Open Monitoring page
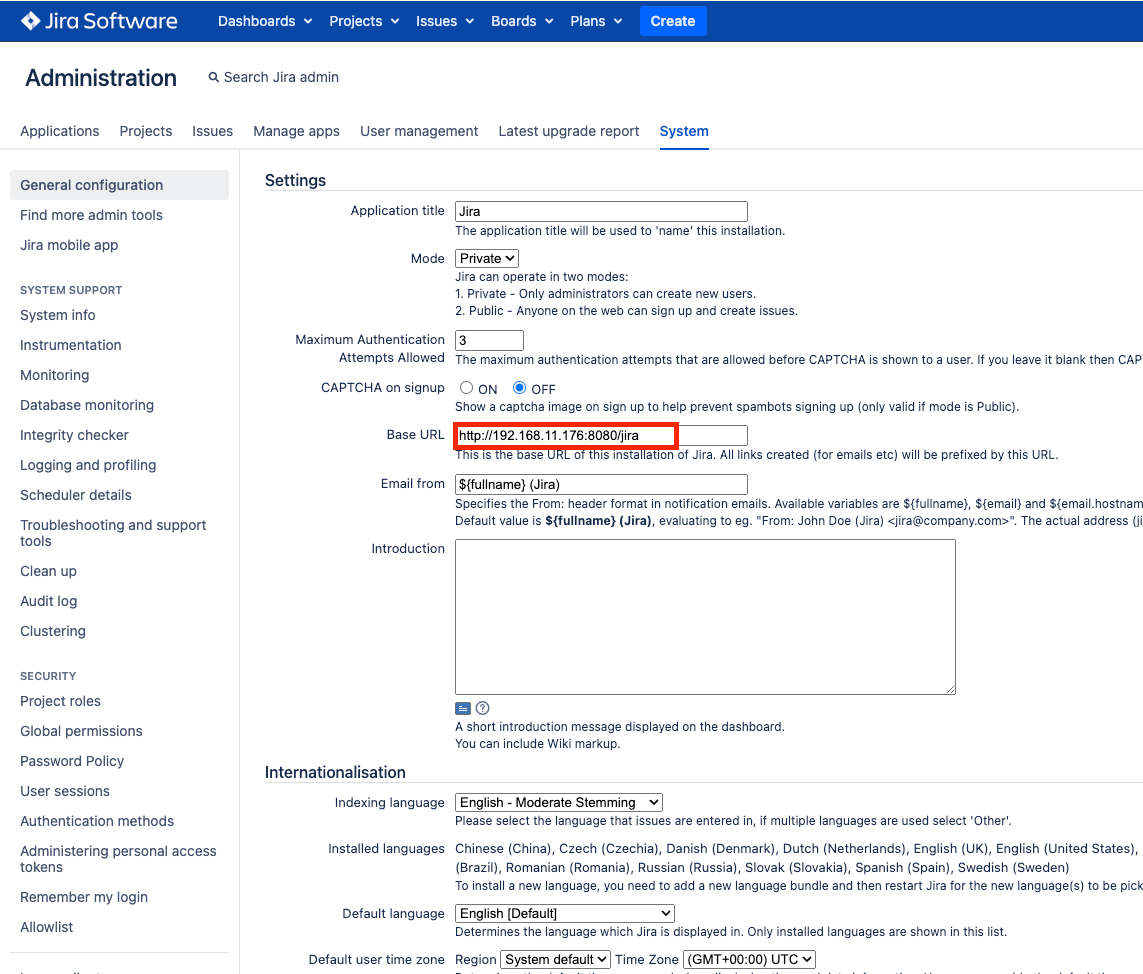The image size is (1143, 974). pos(55,375)
